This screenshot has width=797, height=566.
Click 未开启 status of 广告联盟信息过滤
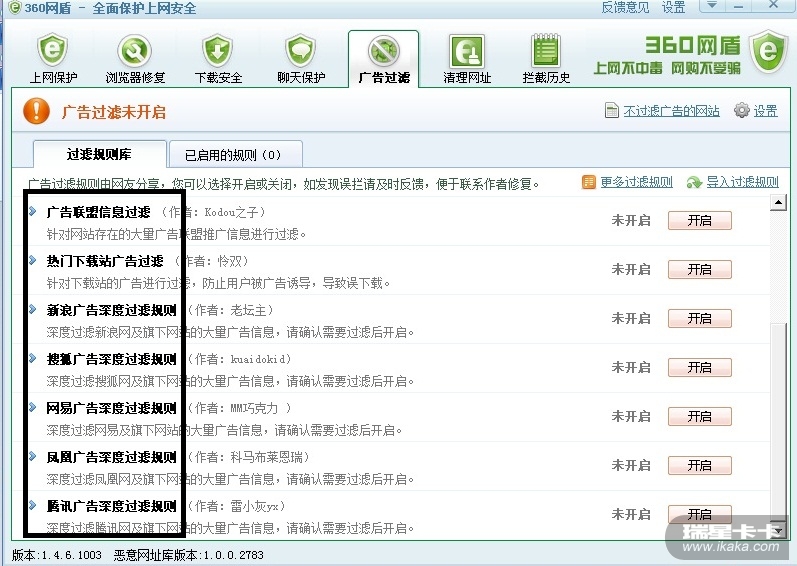(x=631, y=221)
